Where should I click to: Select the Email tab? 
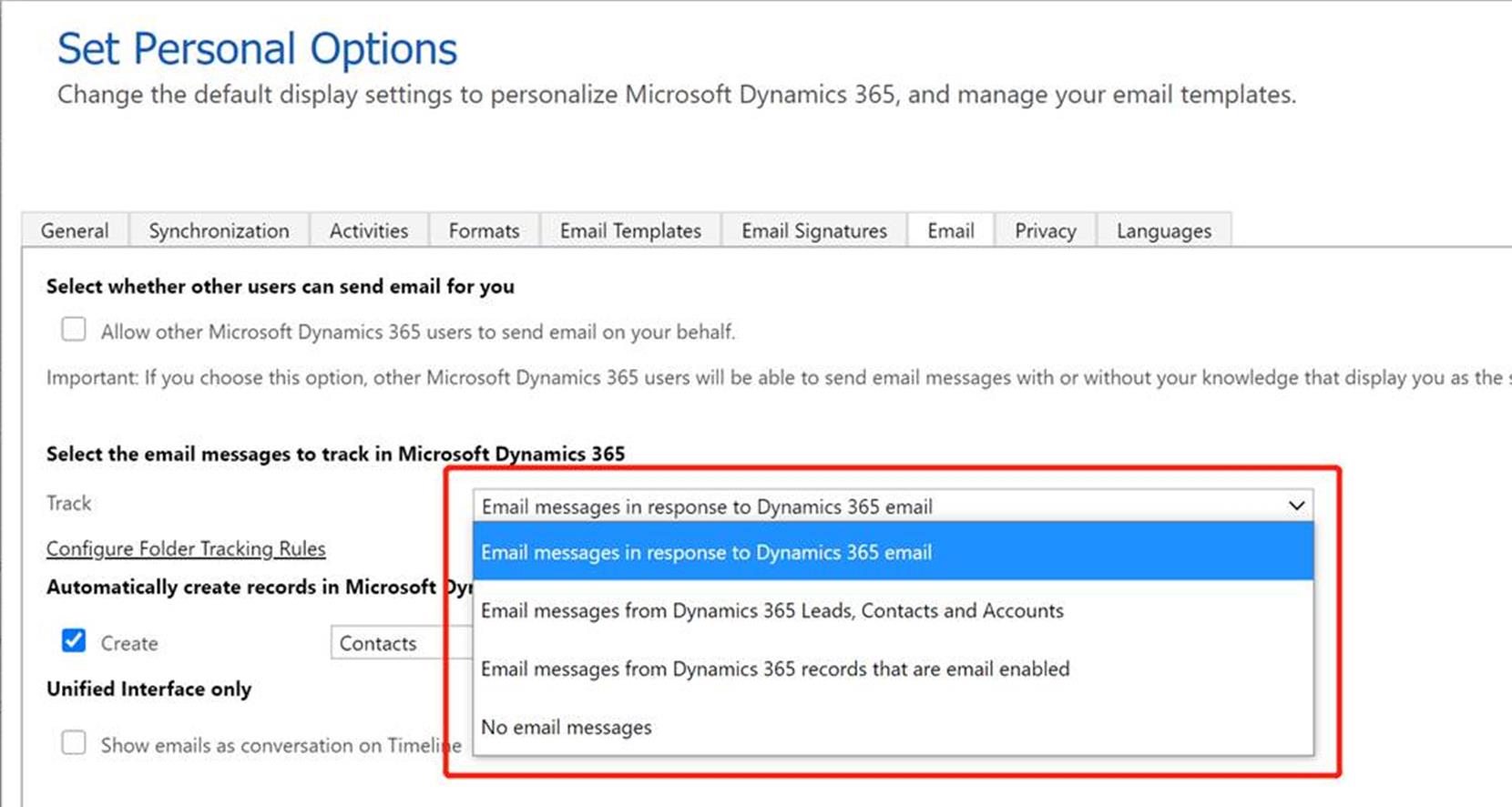pos(951,230)
